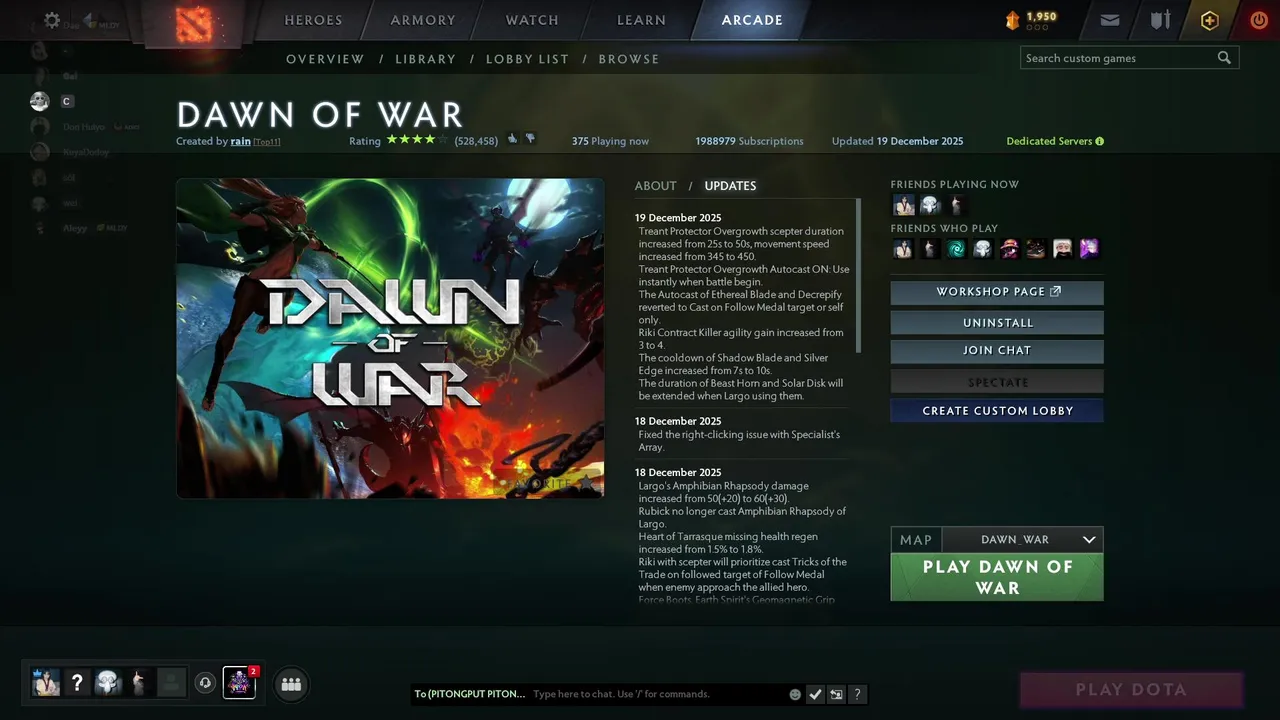Click the thumbs up rating icon

[512, 139]
